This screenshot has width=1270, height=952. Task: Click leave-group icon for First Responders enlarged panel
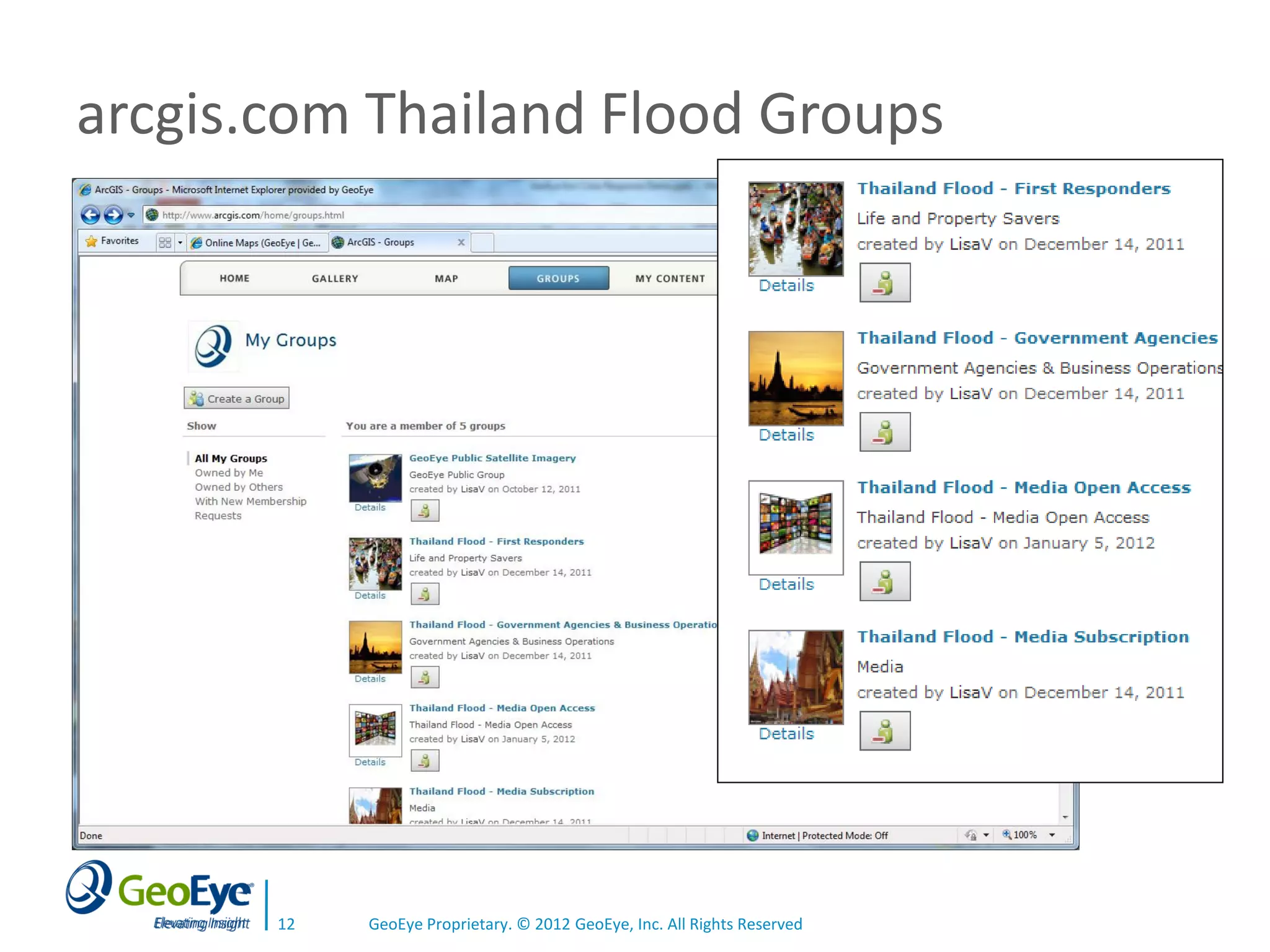[885, 283]
